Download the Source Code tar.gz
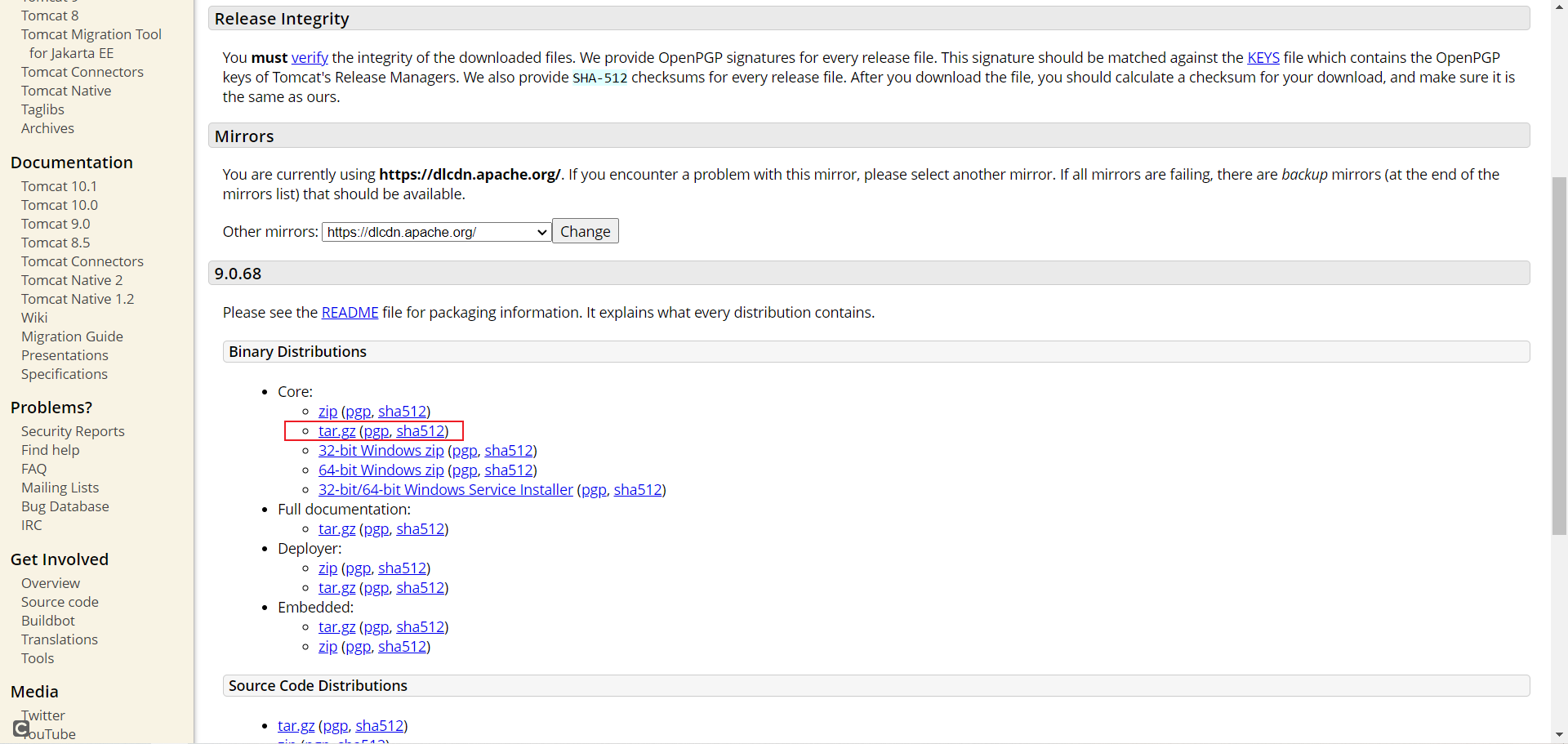 pos(296,725)
